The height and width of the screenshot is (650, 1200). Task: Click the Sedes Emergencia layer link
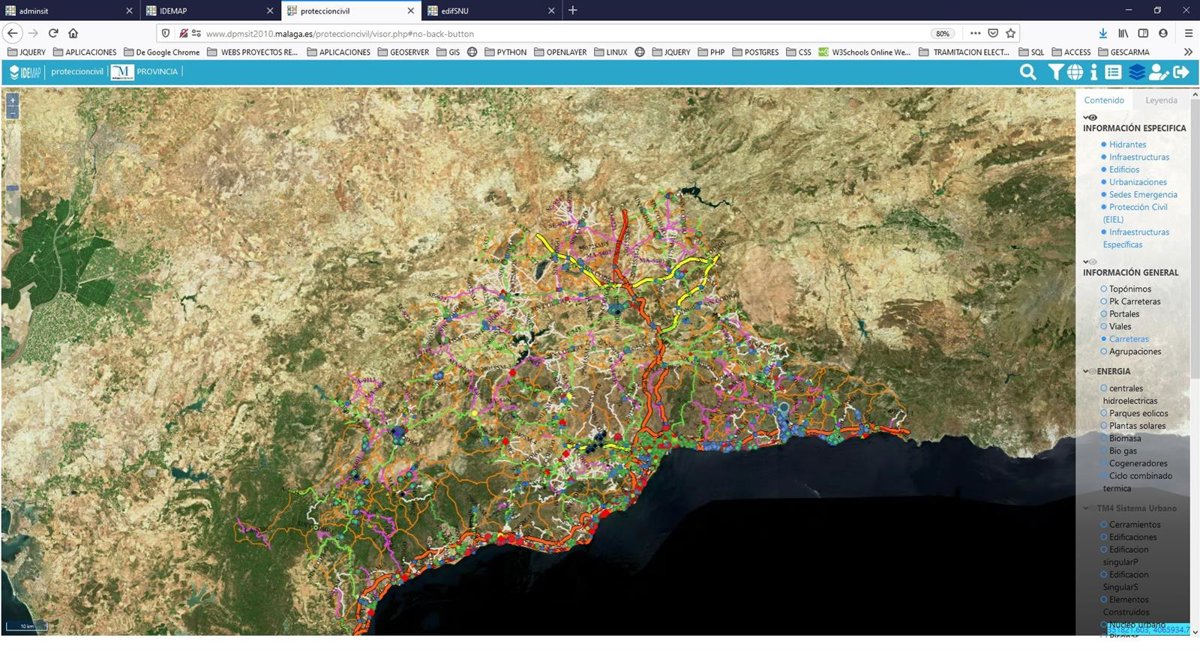click(x=1143, y=195)
